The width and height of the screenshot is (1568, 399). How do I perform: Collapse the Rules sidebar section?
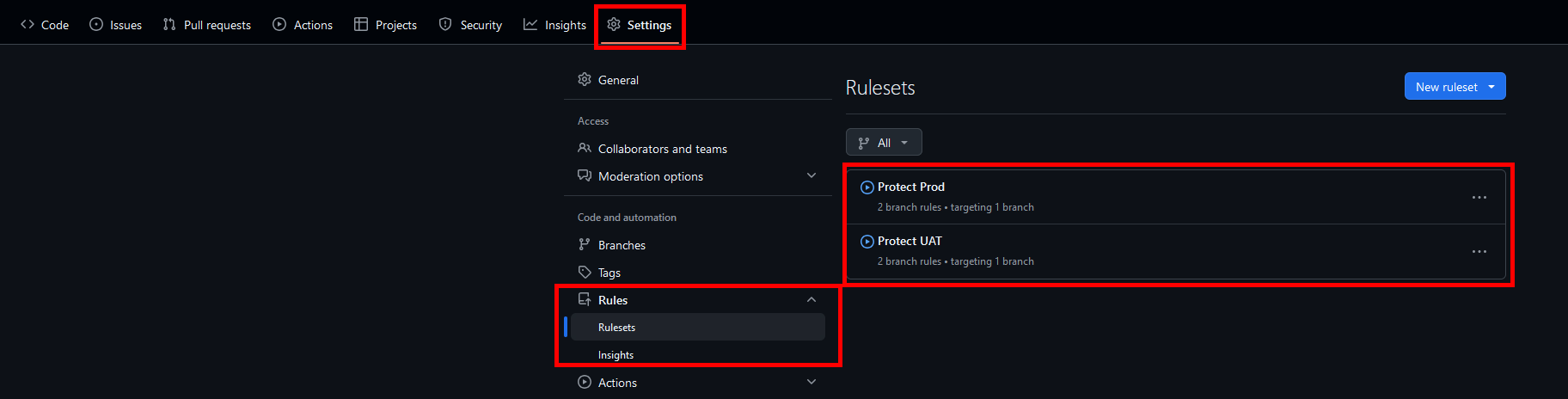pyautogui.click(x=812, y=299)
